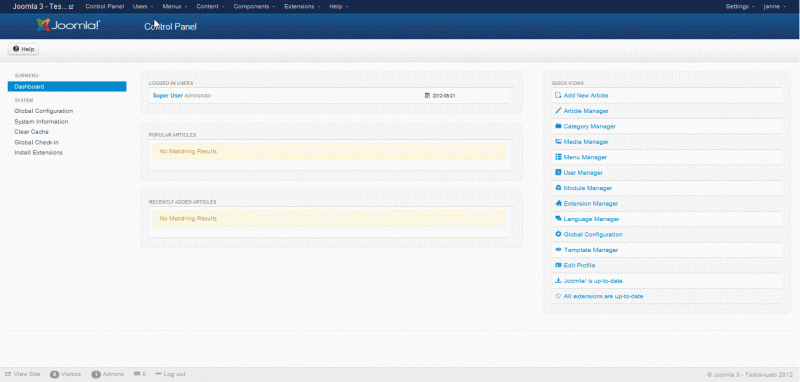800x382 pixels.
Task: Open Install Extensions in sidebar
Action: (38, 152)
